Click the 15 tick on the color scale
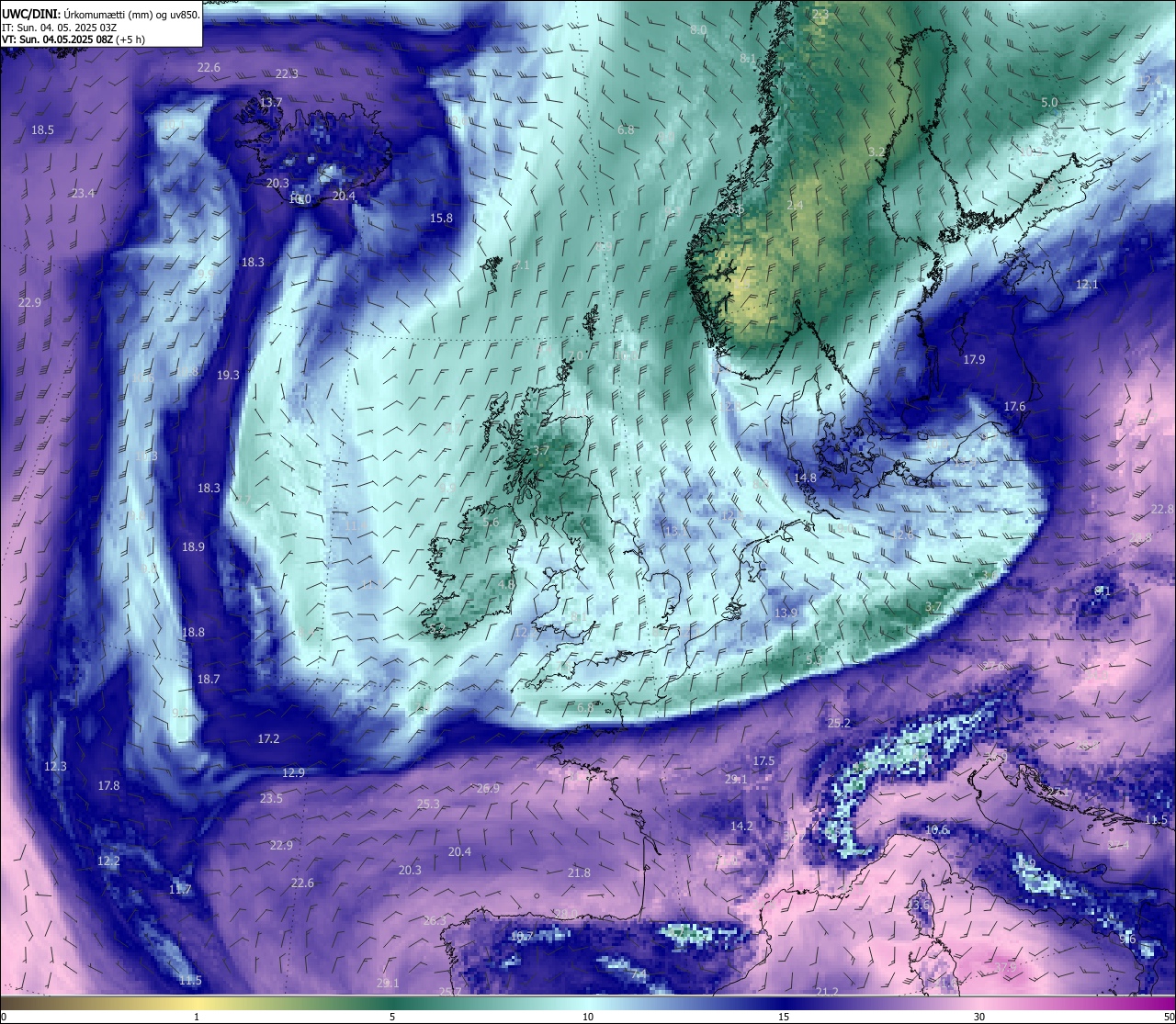This screenshot has width=1176, height=1024. click(783, 1017)
